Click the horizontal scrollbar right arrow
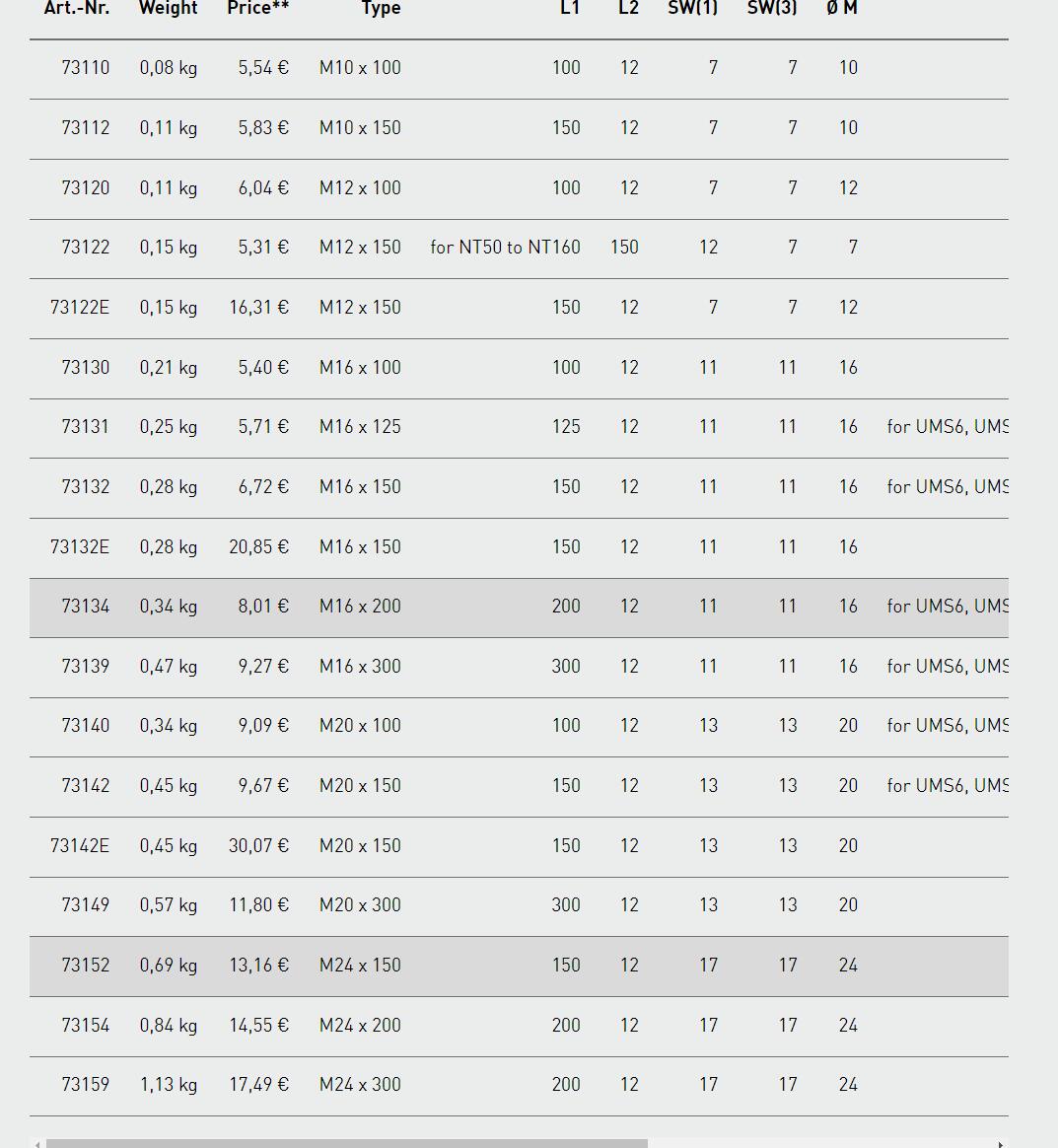The image size is (1058, 1148). click(1000, 1144)
